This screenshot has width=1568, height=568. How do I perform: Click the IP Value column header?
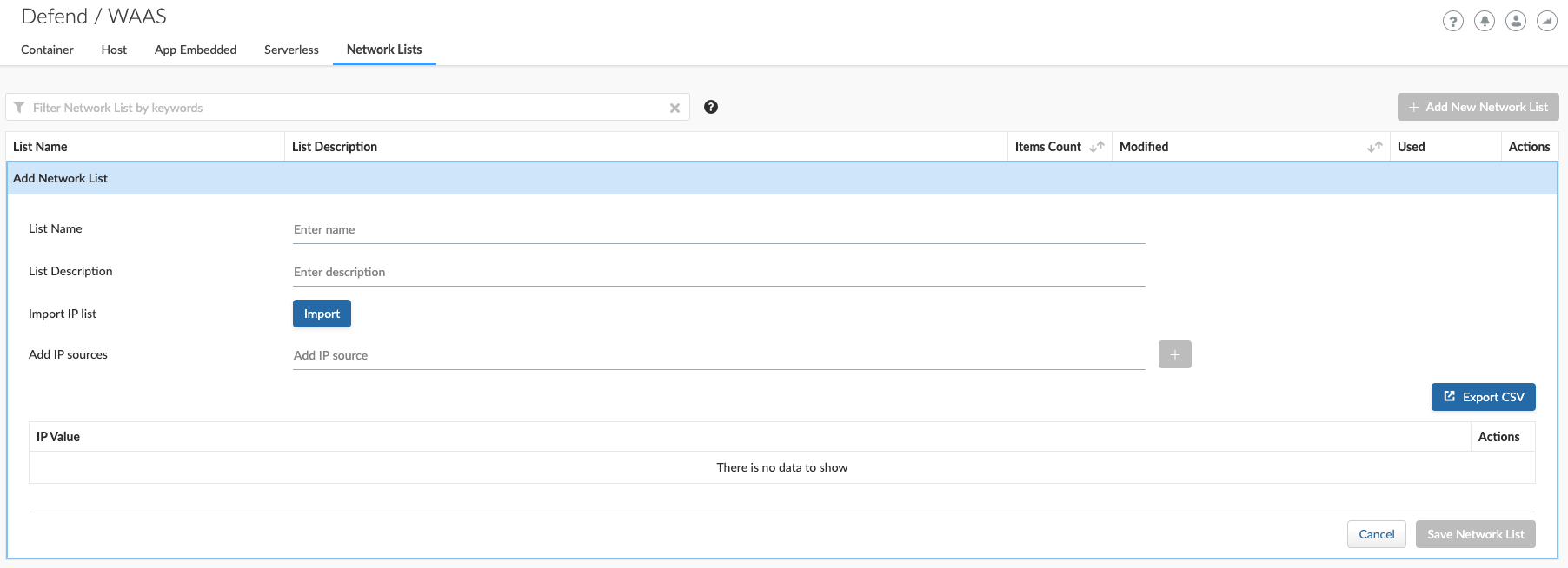click(749, 437)
